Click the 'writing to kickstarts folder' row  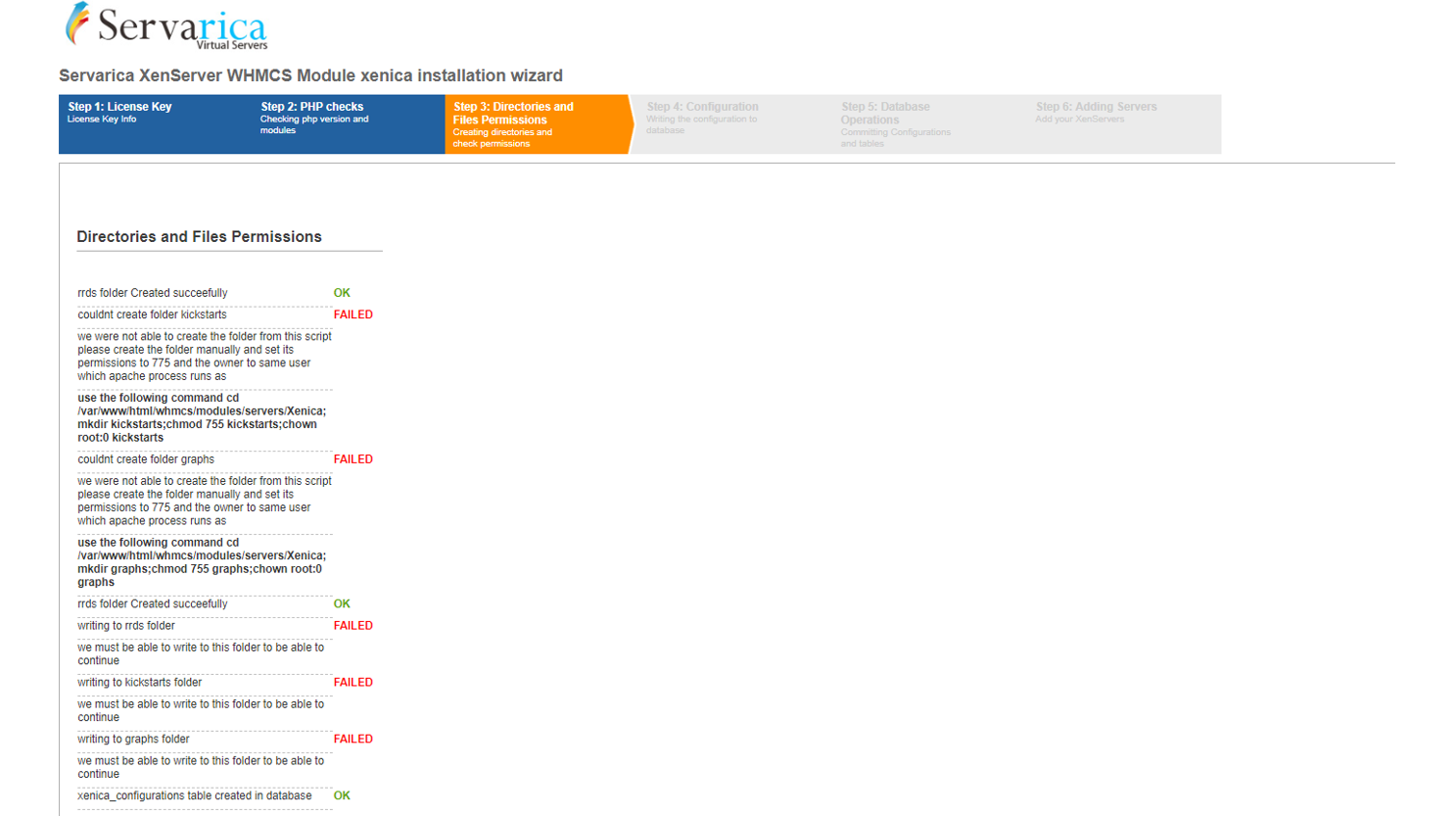pyautogui.click(x=140, y=683)
